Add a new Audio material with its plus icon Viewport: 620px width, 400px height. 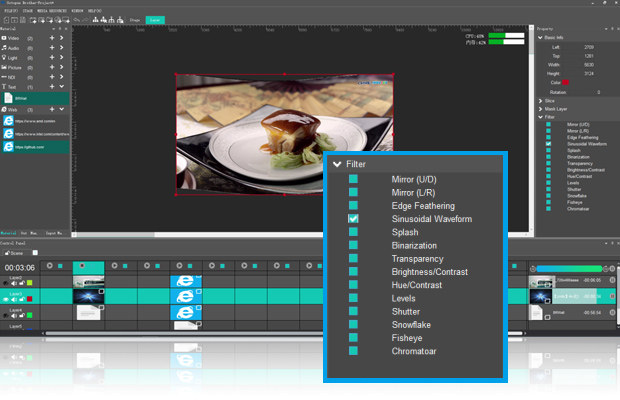(x=52, y=47)
